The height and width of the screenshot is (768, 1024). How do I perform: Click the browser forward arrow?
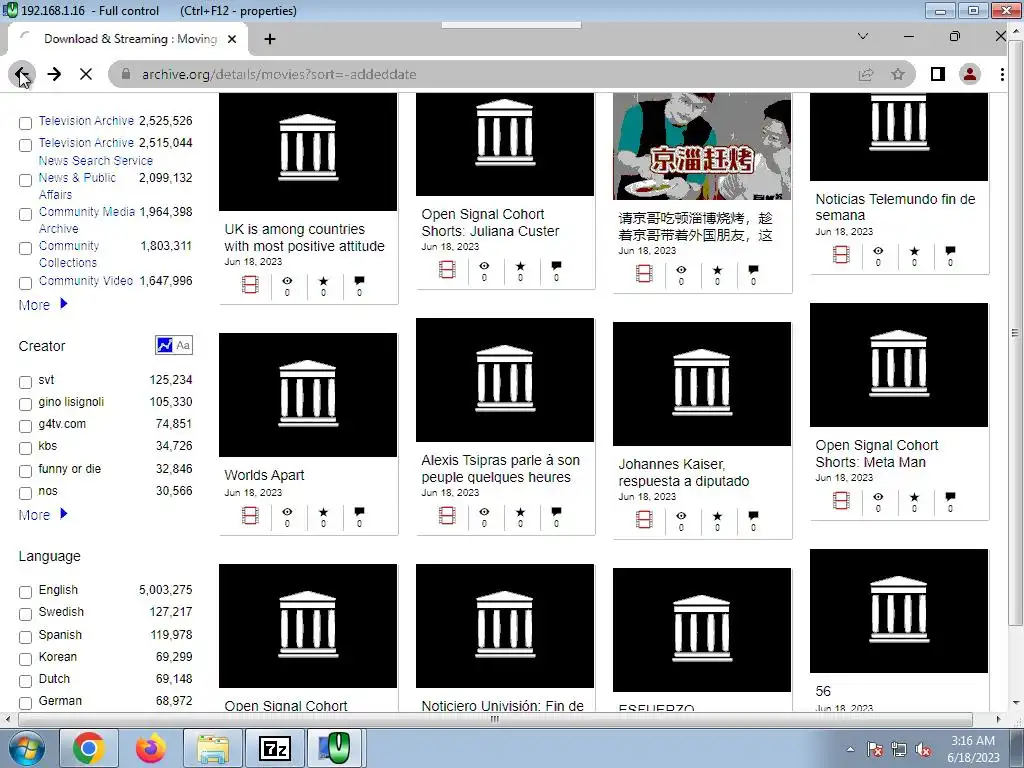(54, 74)
